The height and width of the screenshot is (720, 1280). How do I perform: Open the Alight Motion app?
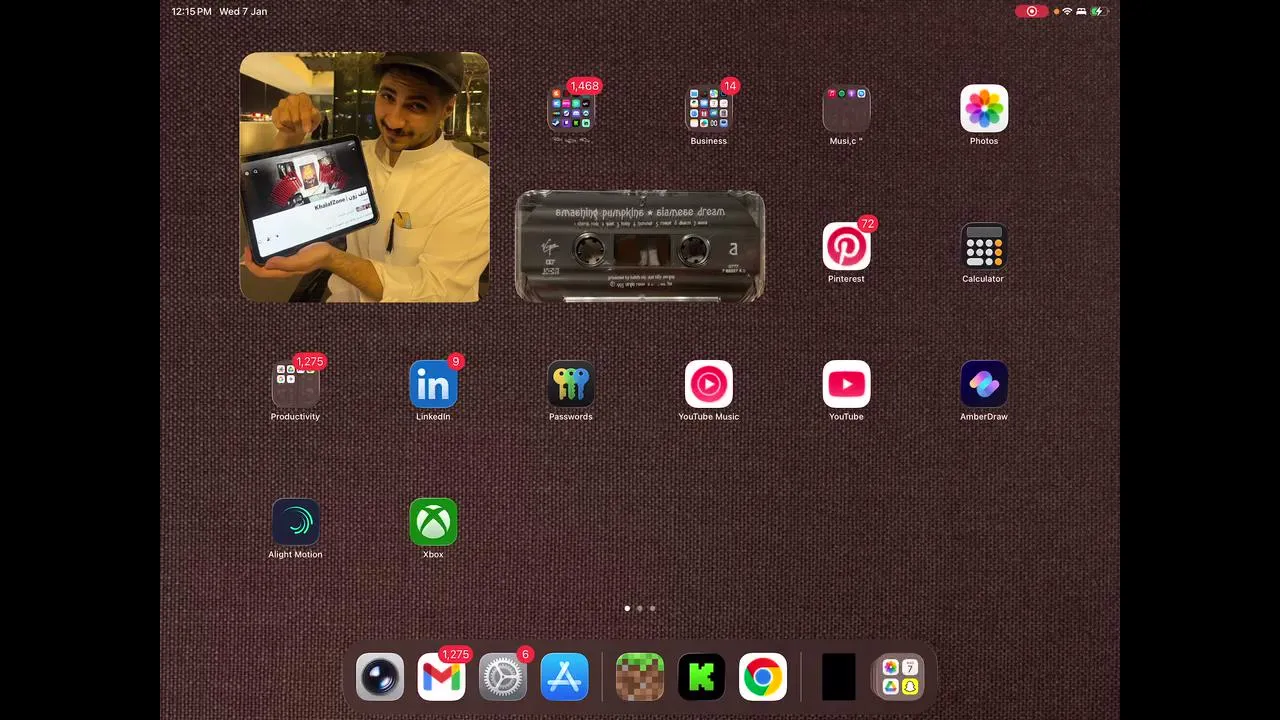coord(296,523)
